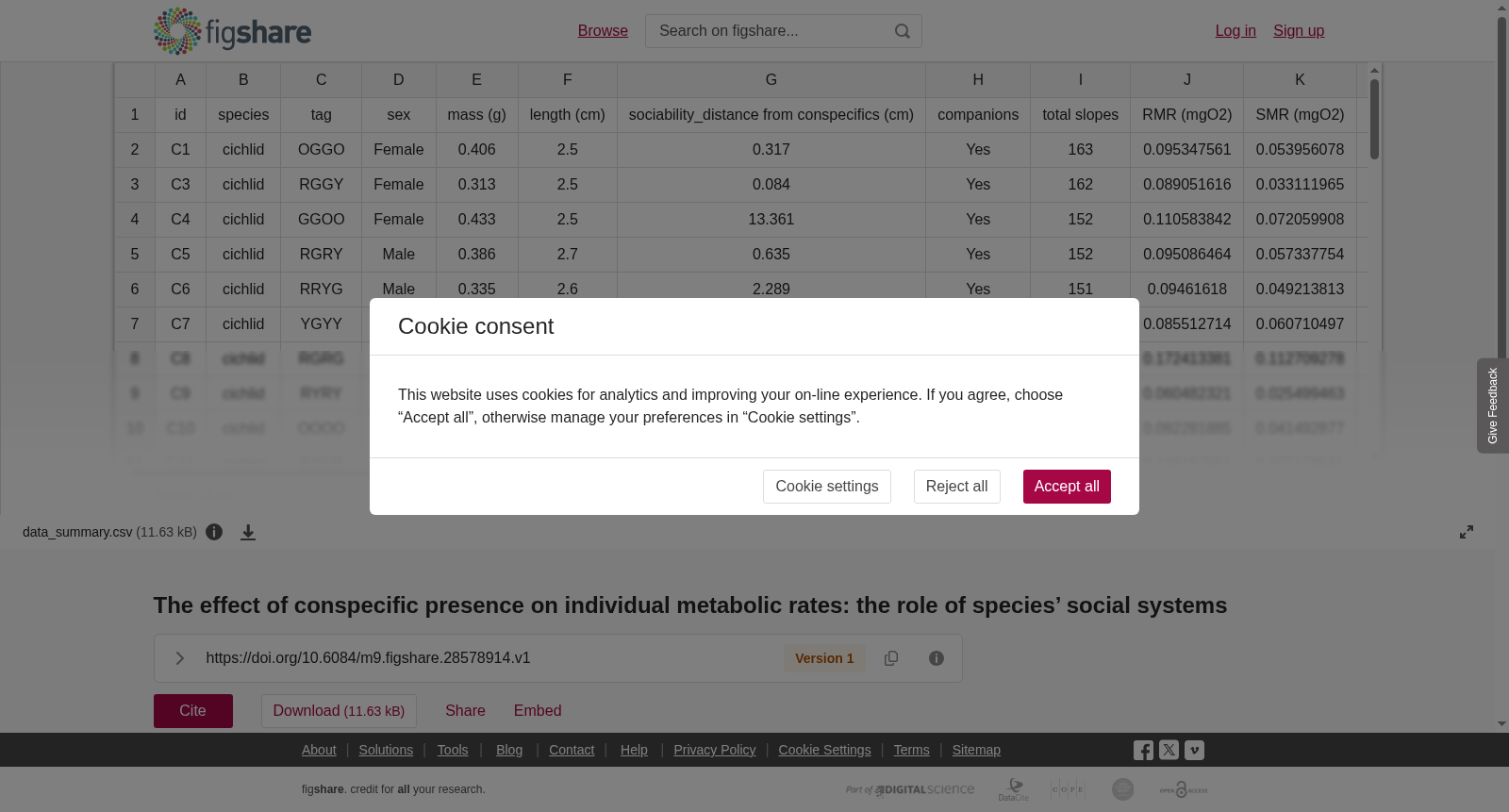Open the Terms footer link

(911, 750)
